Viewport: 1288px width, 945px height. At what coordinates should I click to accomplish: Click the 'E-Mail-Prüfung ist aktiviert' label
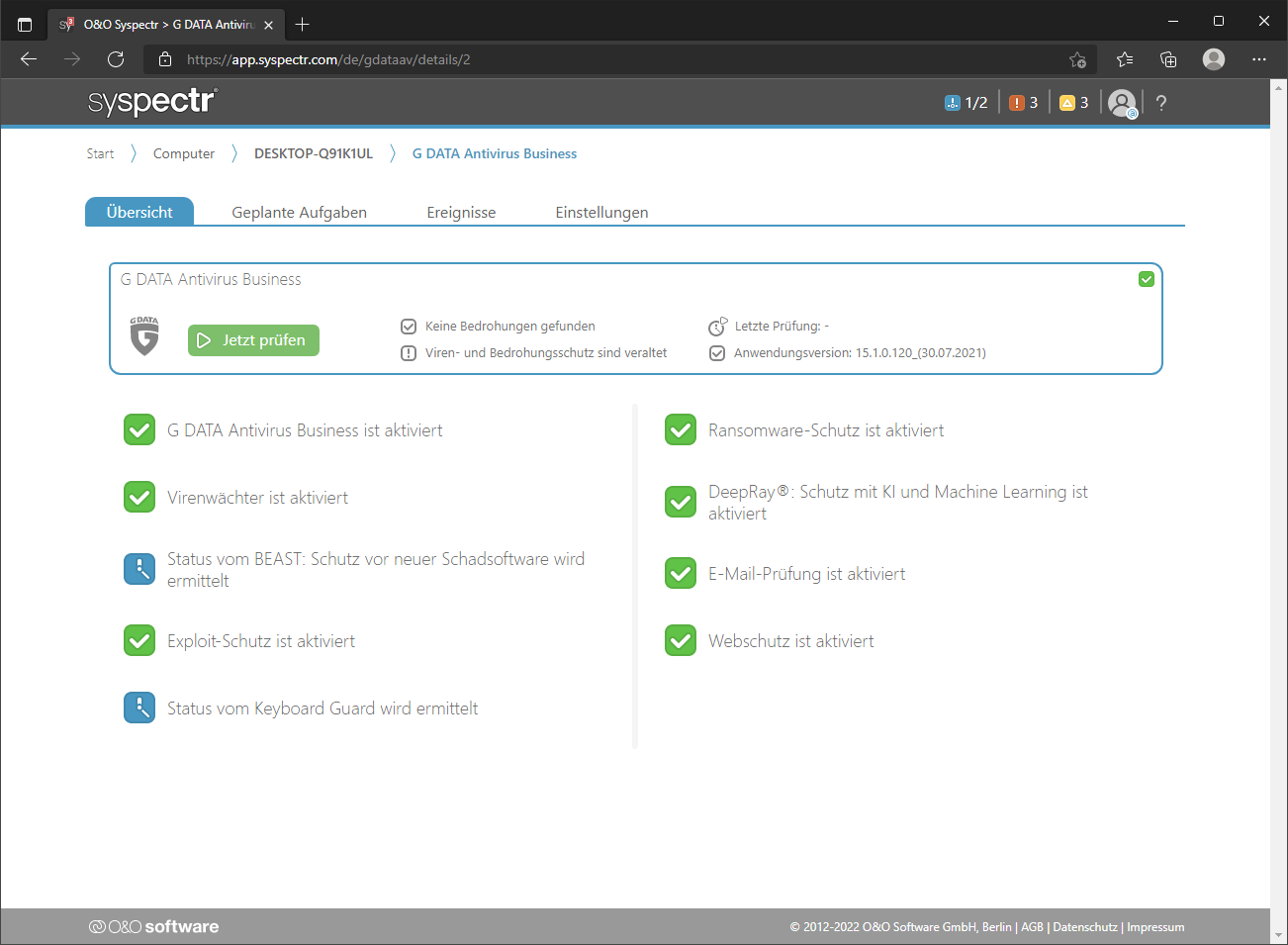pos(807,574)
